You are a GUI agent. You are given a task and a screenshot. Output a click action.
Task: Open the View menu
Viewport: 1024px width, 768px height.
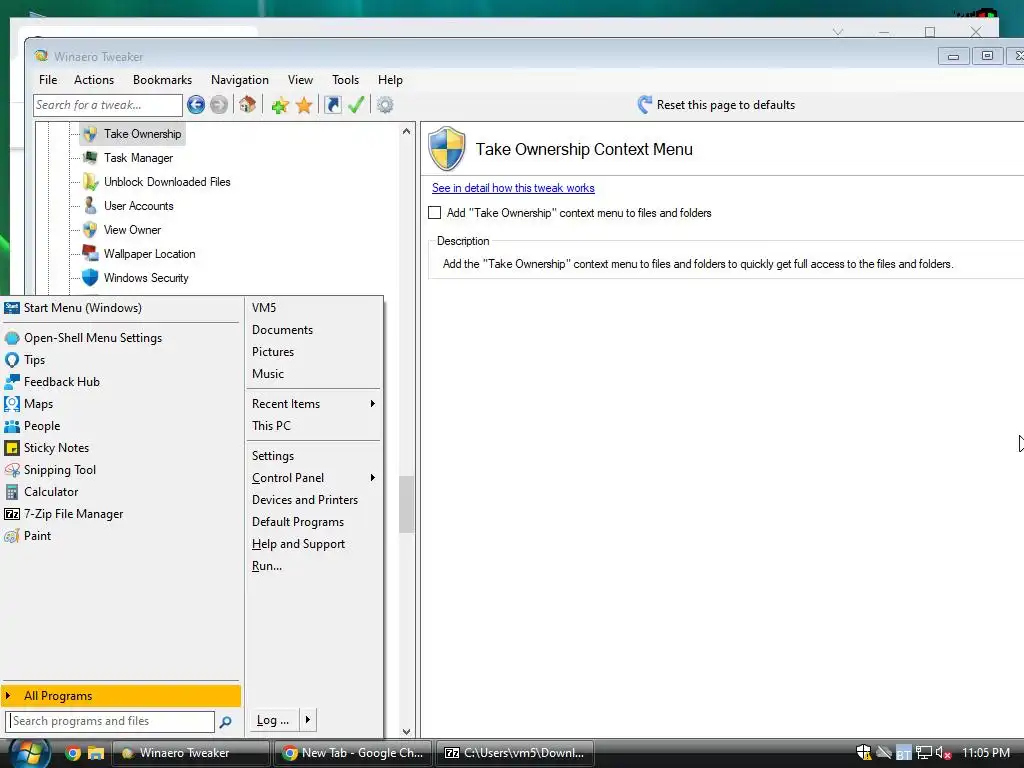300,80
